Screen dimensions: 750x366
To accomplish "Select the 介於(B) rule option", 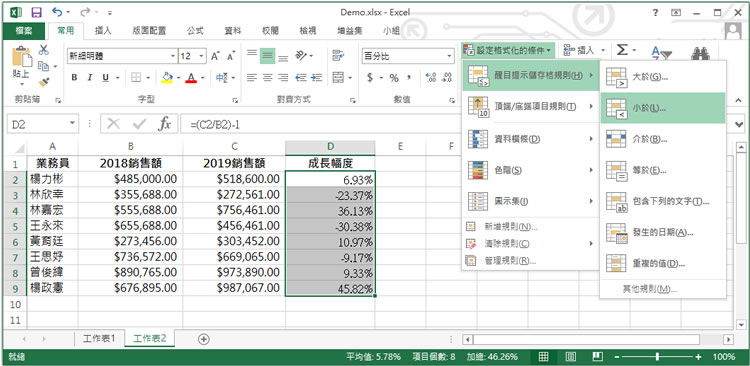I will coord(663,139).
